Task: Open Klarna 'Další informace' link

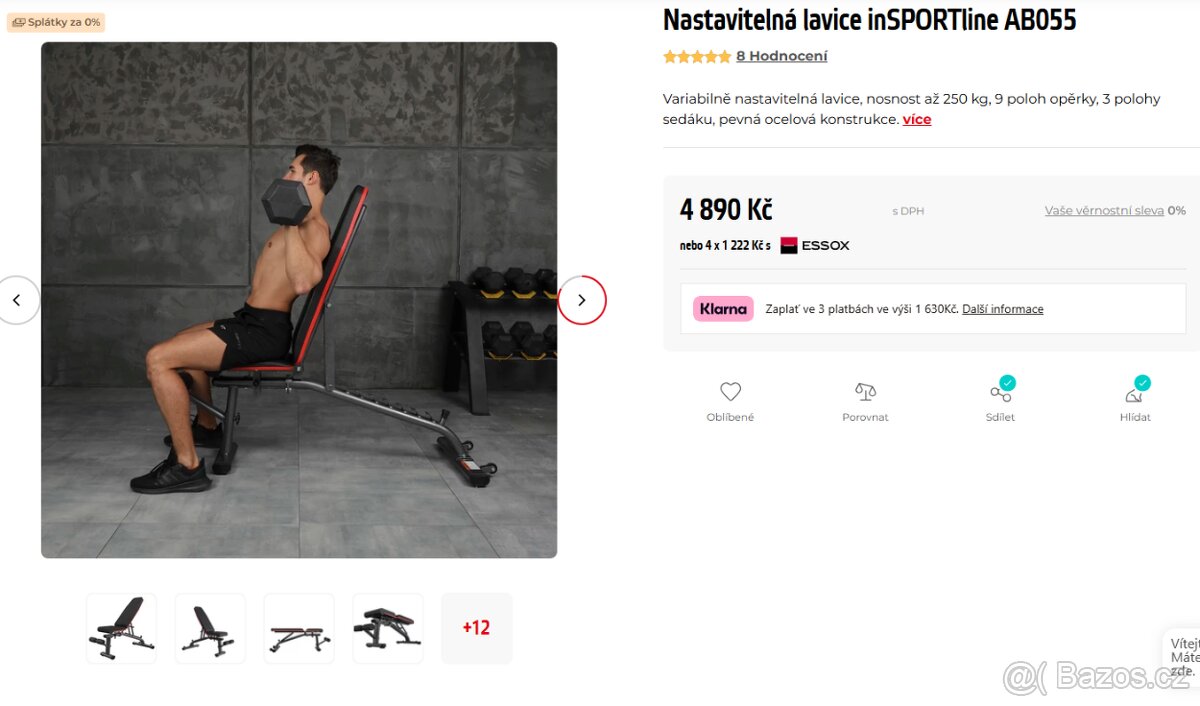Action: click(1002, 309)
